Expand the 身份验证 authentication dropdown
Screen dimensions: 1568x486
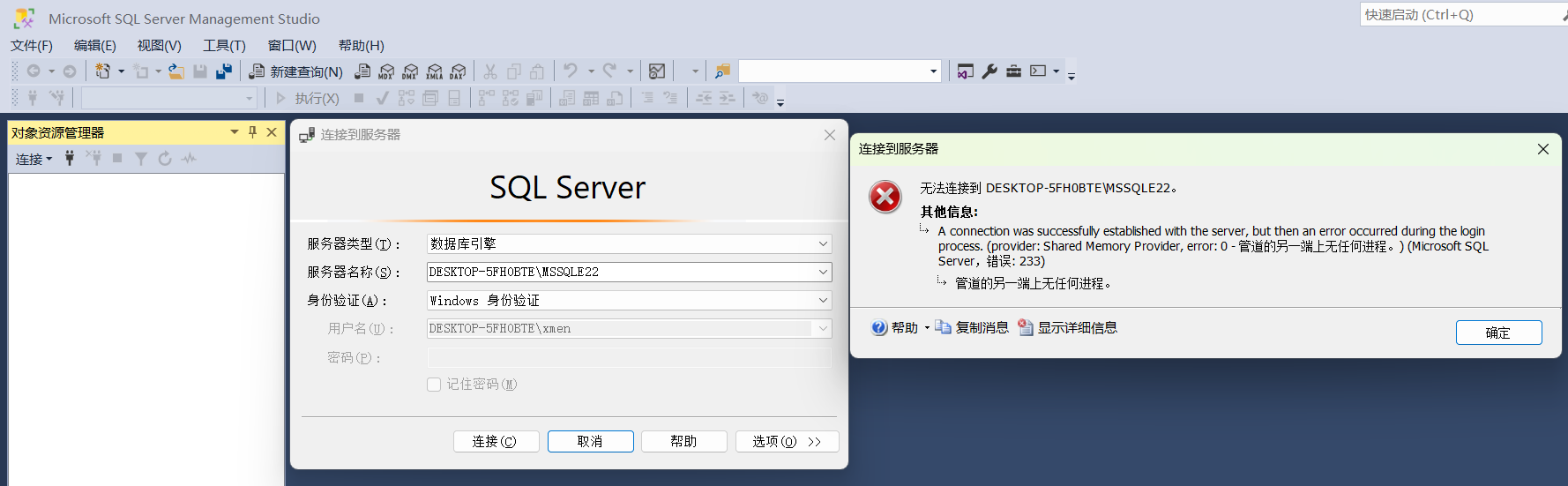[x=822, y=300]
